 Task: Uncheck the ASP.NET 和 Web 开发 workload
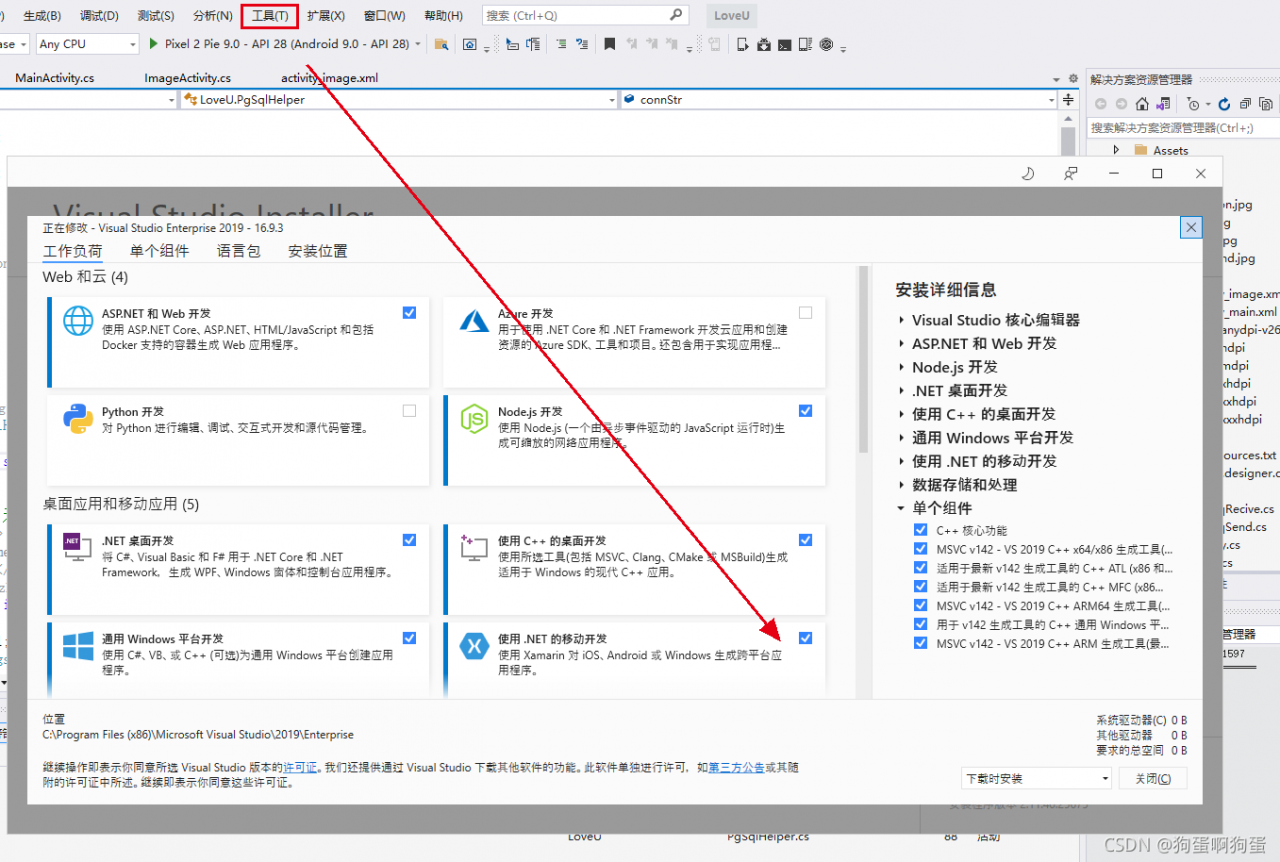point(409,313)
